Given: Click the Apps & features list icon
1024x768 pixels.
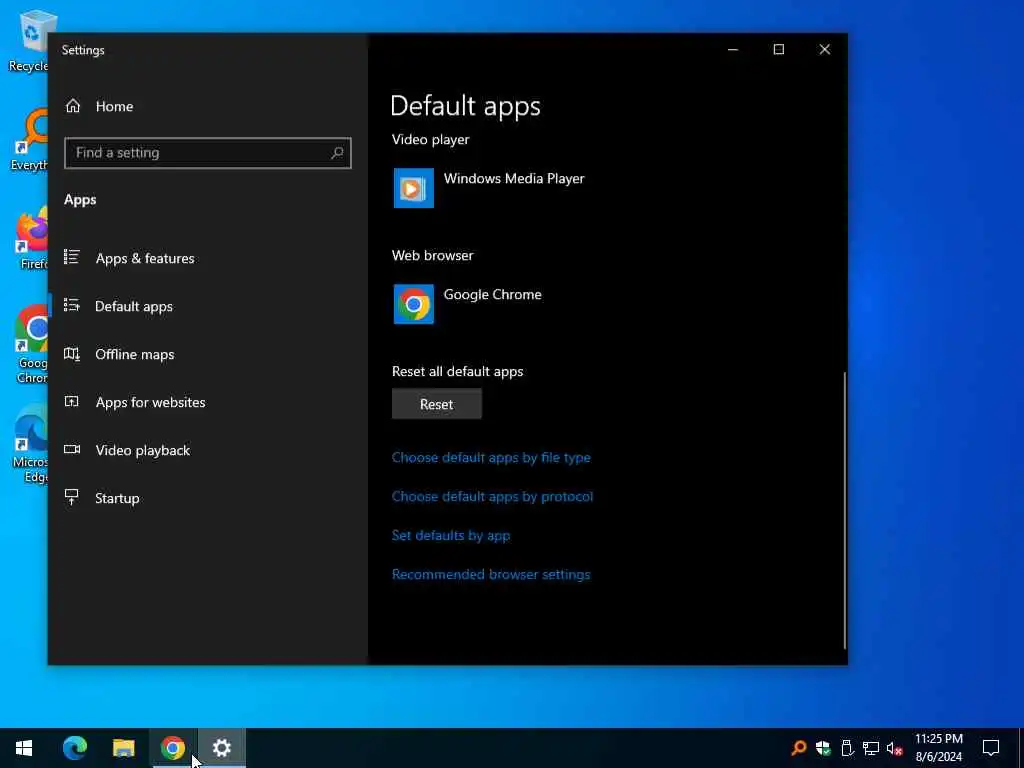Looking at the screenshot, I should tap(72, 257).
